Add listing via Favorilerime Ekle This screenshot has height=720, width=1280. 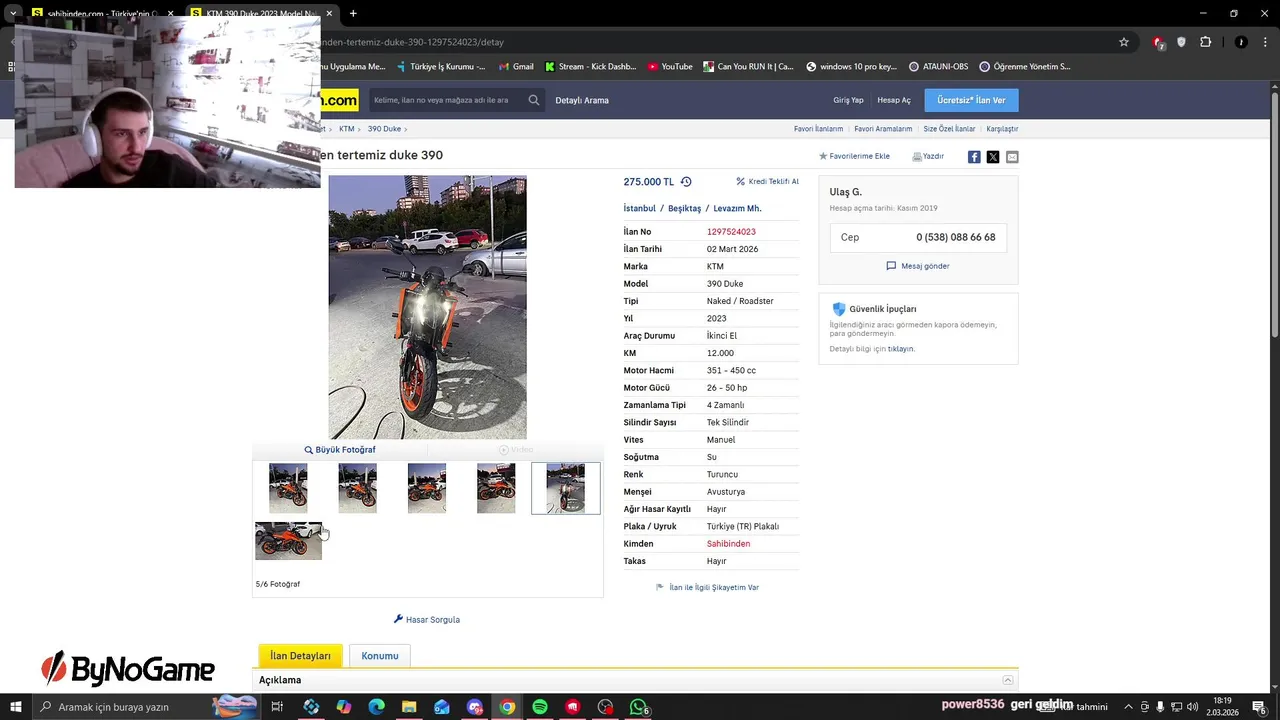[x=854, y=157]
